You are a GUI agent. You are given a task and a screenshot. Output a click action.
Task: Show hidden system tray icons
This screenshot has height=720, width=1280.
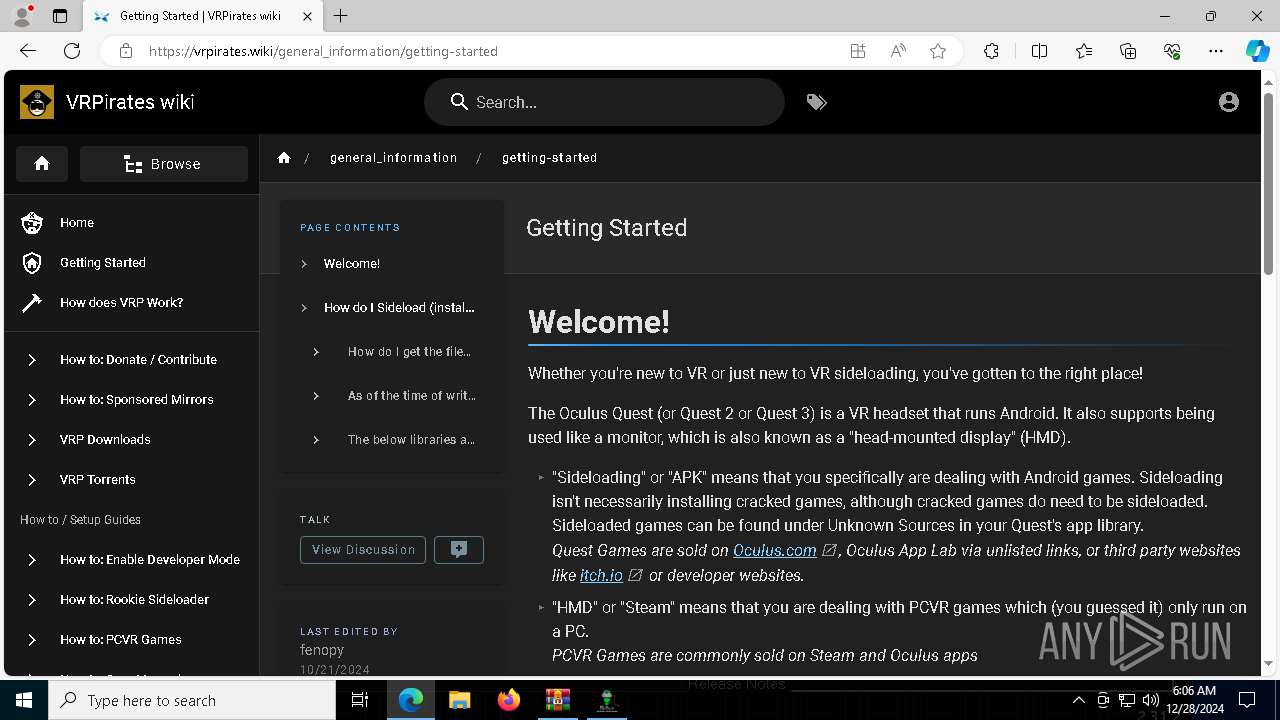pos(1078,700)
